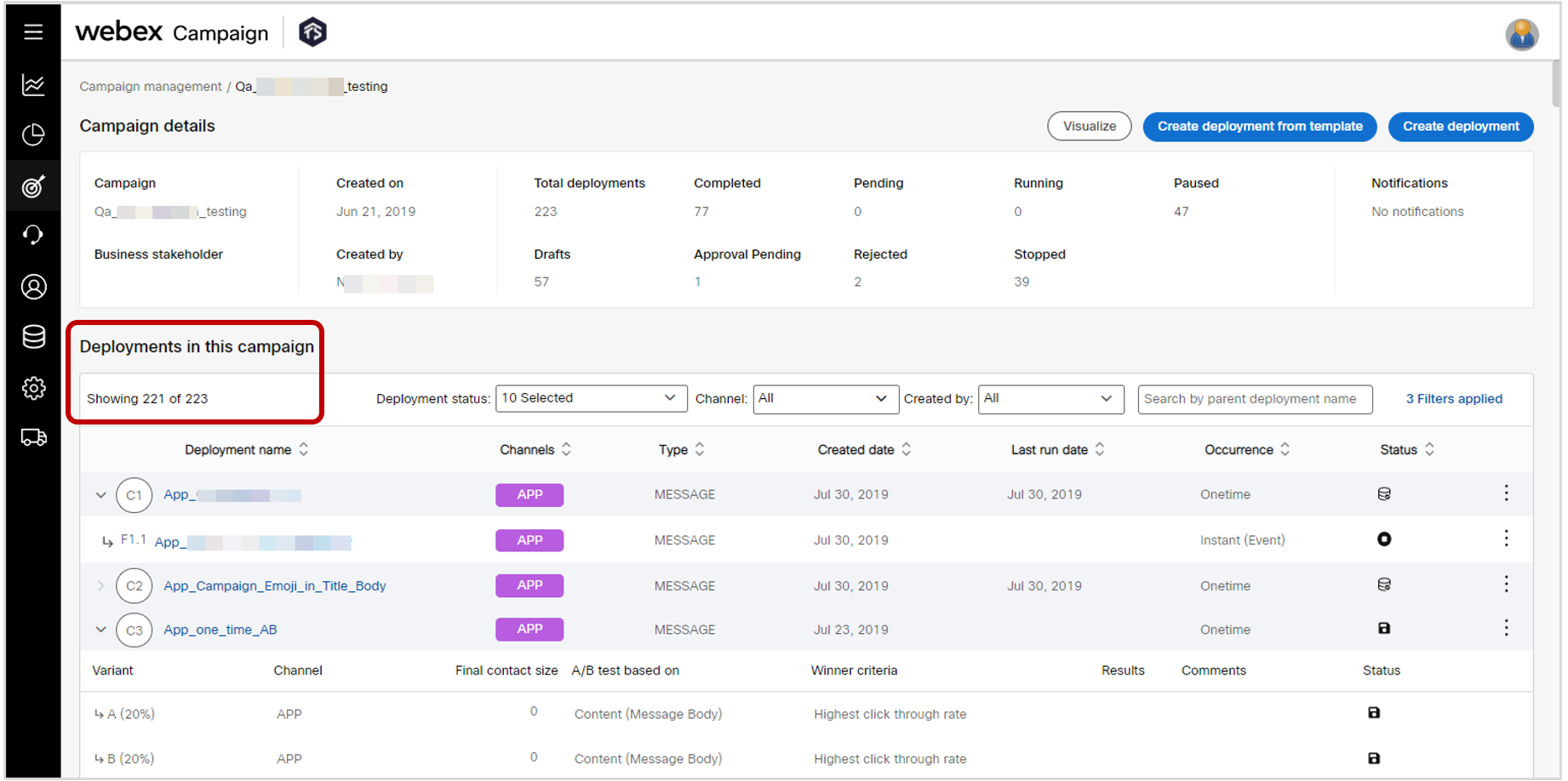Image resolution: width=1568 pixels, height=781 pixels.
Task: Open the database stack sidebar icon
Action: click(x=33, y=337)
